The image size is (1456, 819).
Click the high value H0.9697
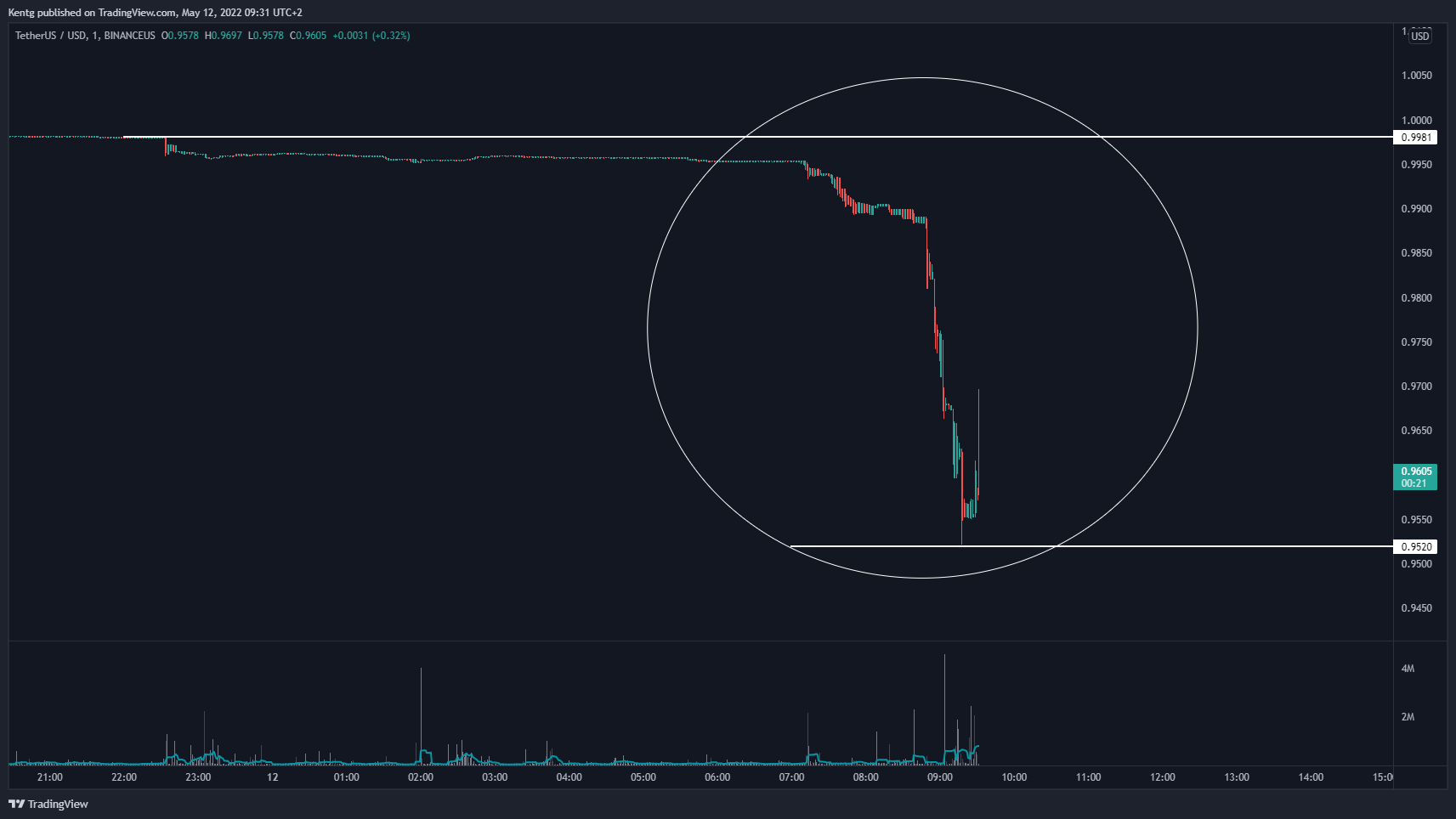pyautogui.click(x=224, y=36)
